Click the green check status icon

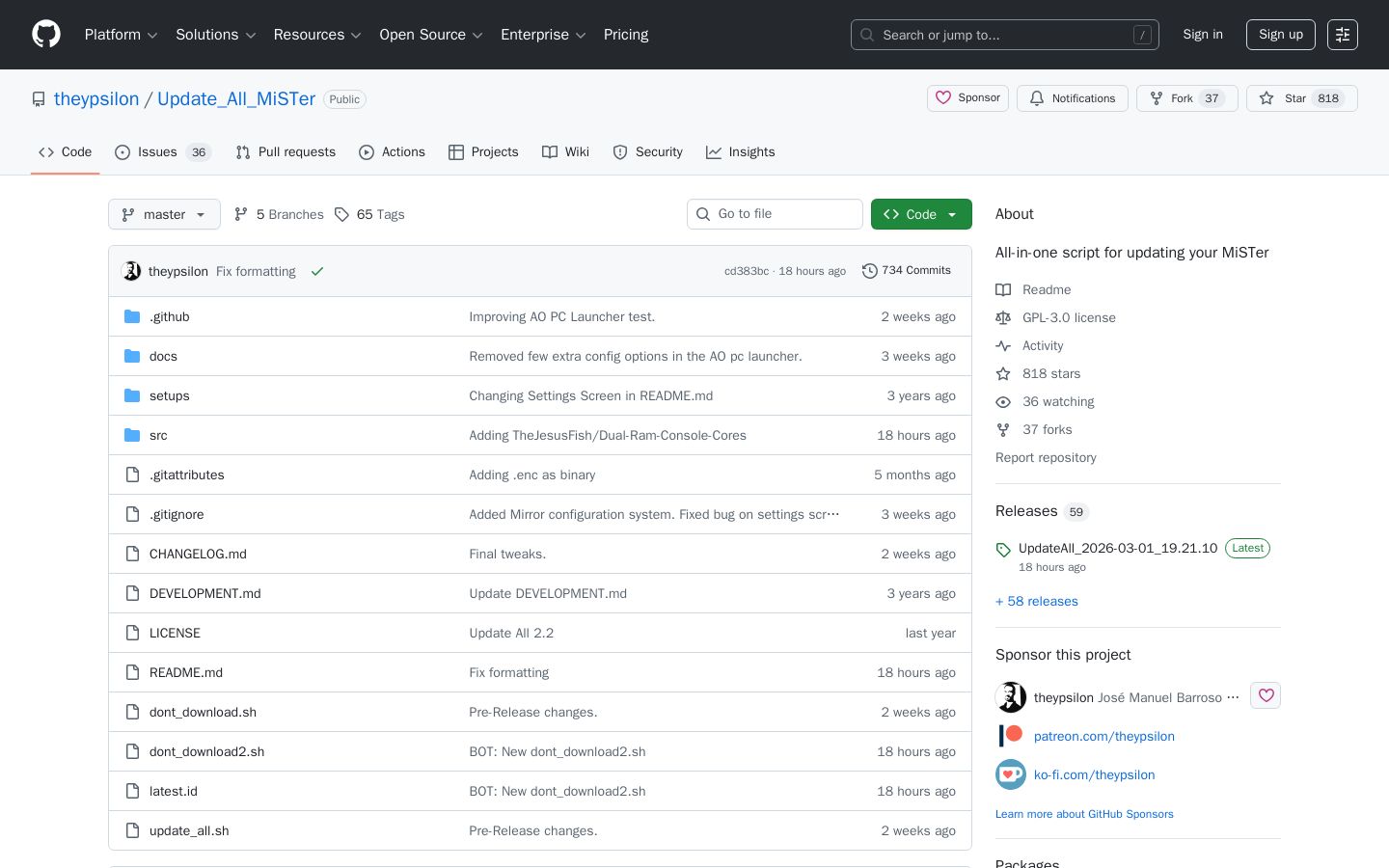tap(317, 271)
